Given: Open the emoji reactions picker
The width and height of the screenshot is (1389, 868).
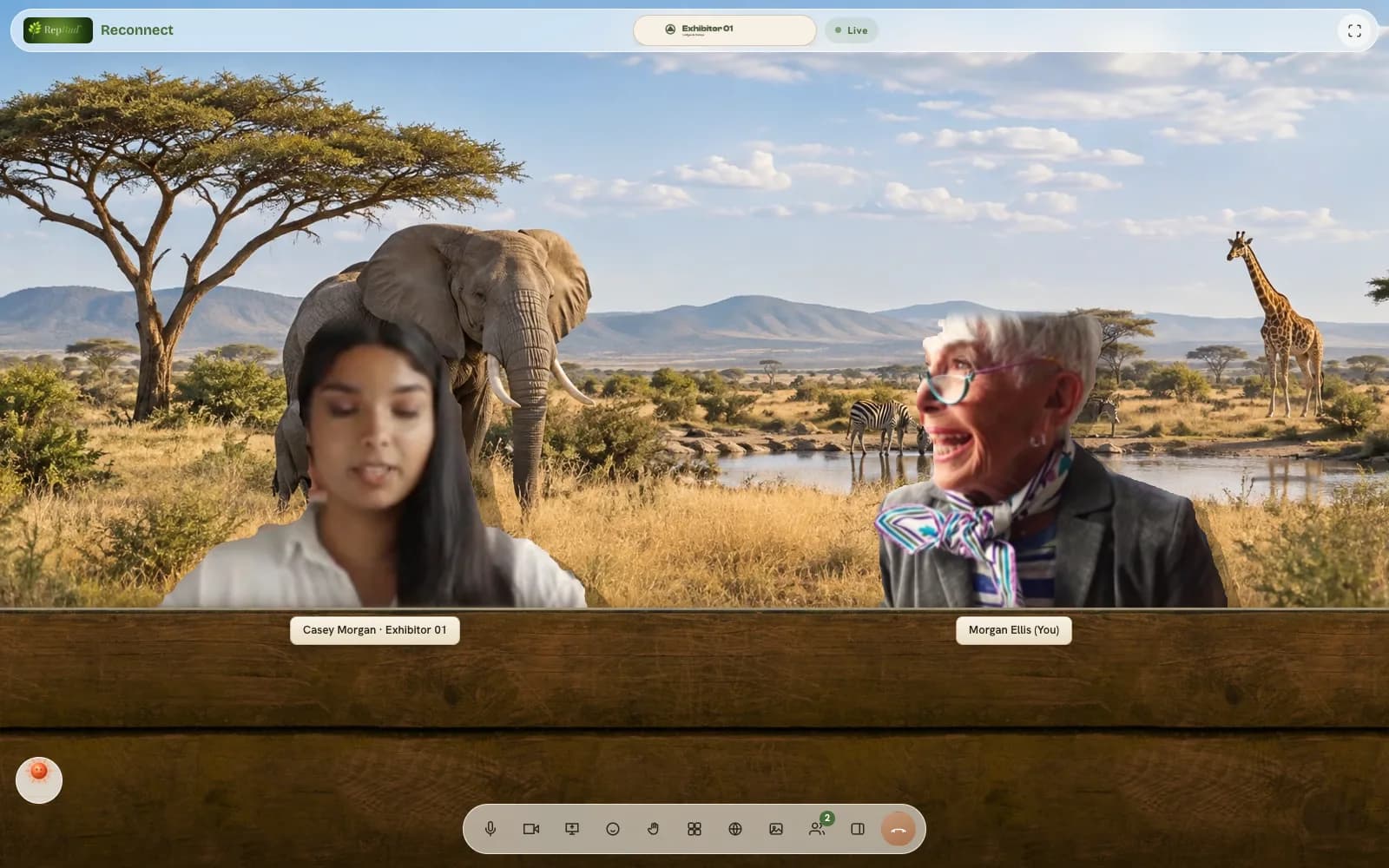Looking at the screenshot, I should [613, 829].
